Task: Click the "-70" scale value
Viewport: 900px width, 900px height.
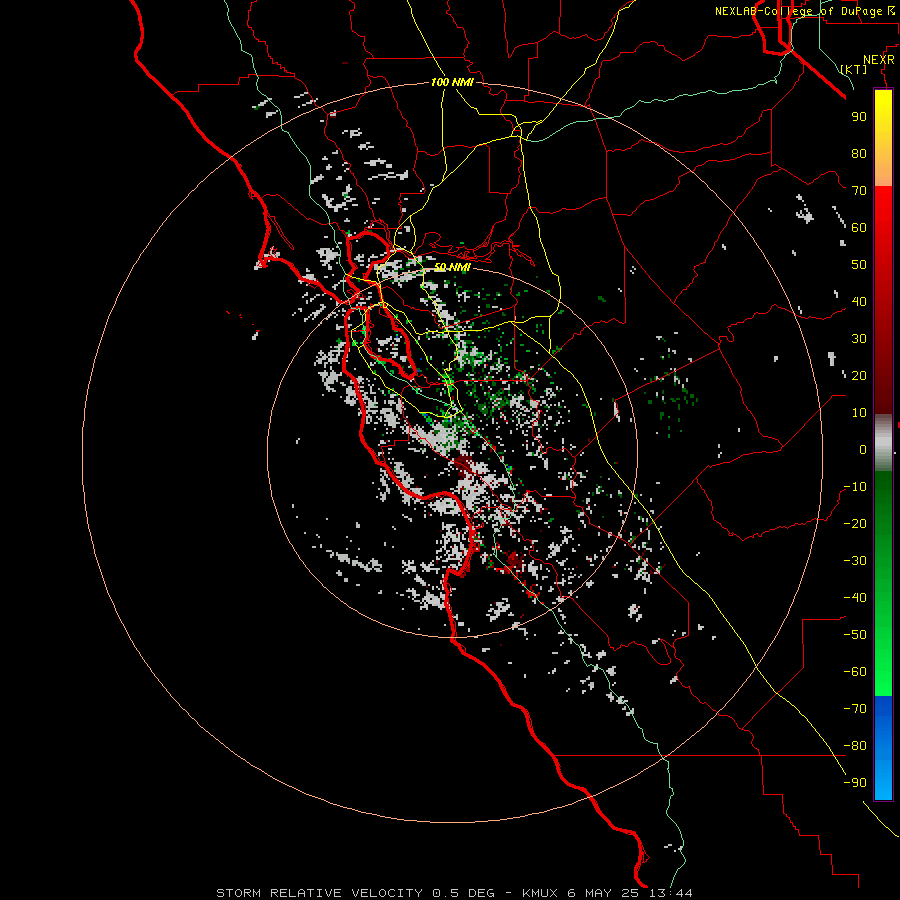Action: click(855, 709)
